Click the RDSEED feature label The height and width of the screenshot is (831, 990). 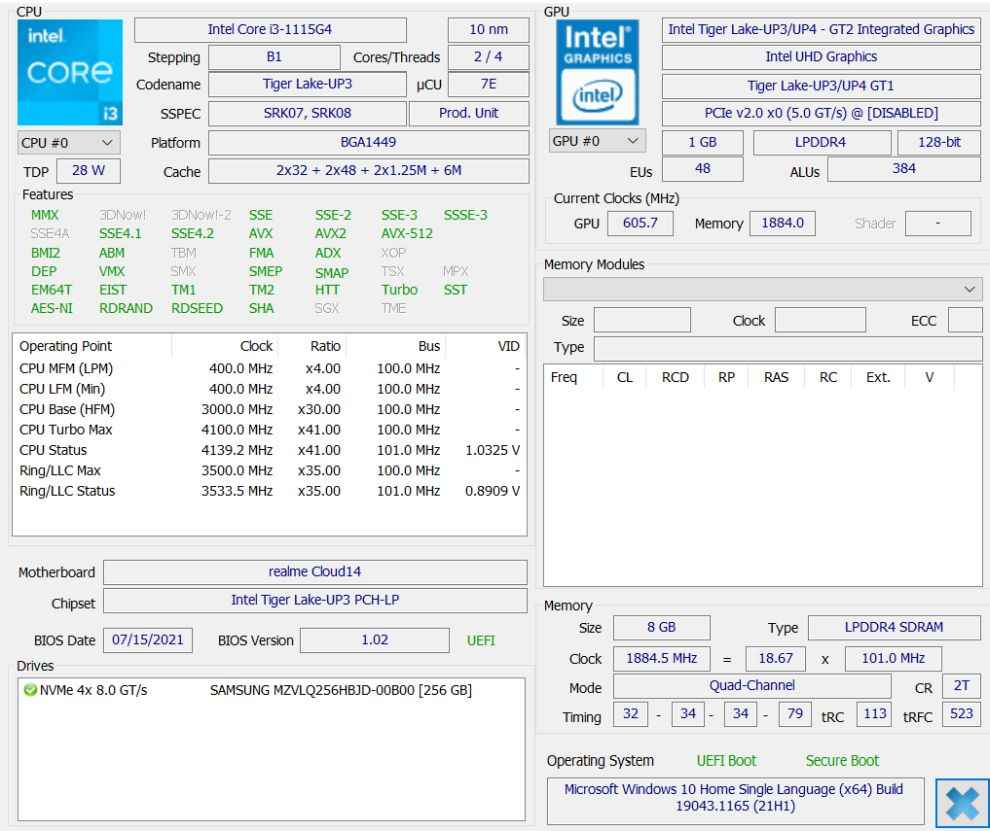[x=197, y=308]
